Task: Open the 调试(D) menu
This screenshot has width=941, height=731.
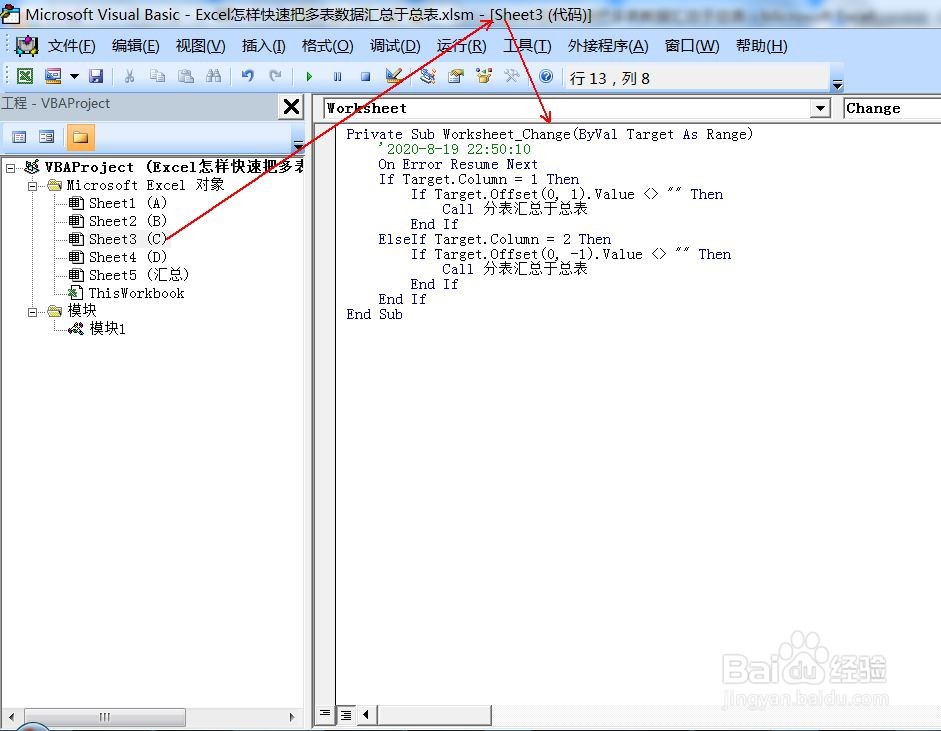Action: point(395,46)
